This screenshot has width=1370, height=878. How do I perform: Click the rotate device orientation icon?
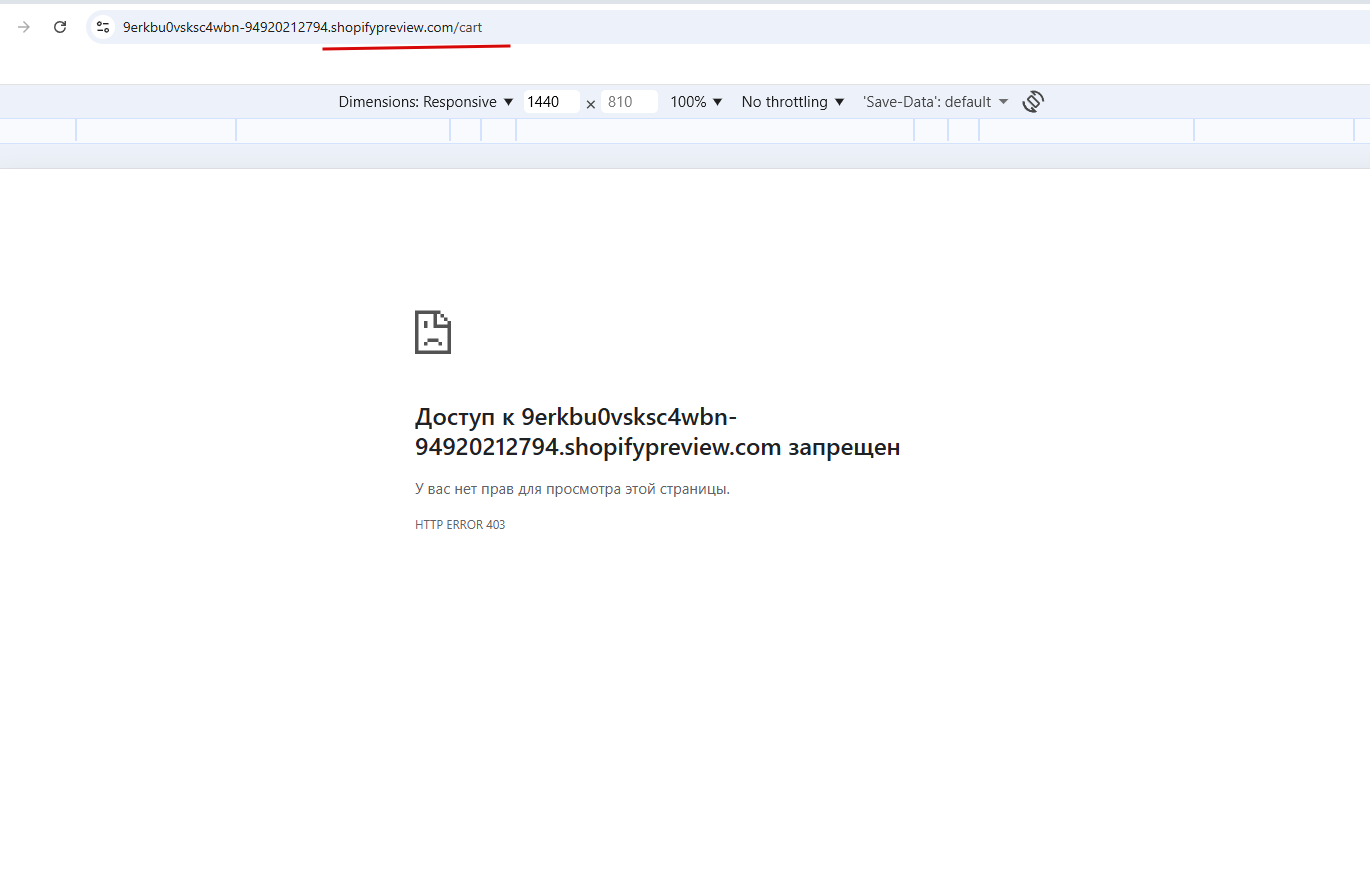coord(1033,101)
